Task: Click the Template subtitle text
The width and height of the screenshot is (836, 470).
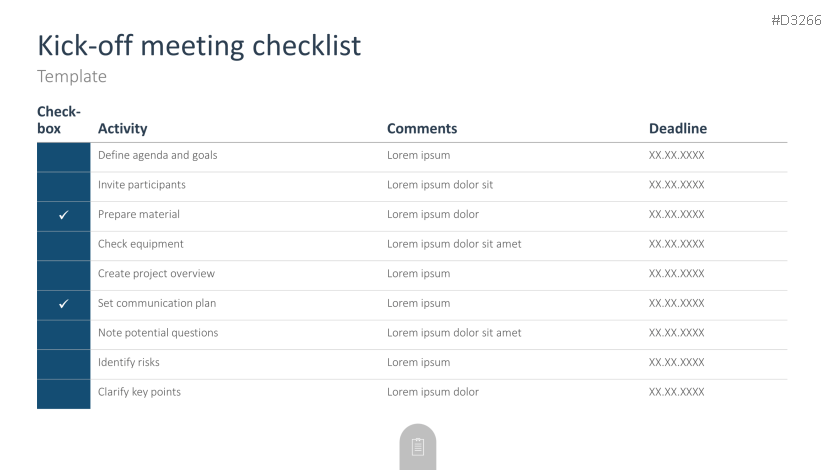Action: 71,76
